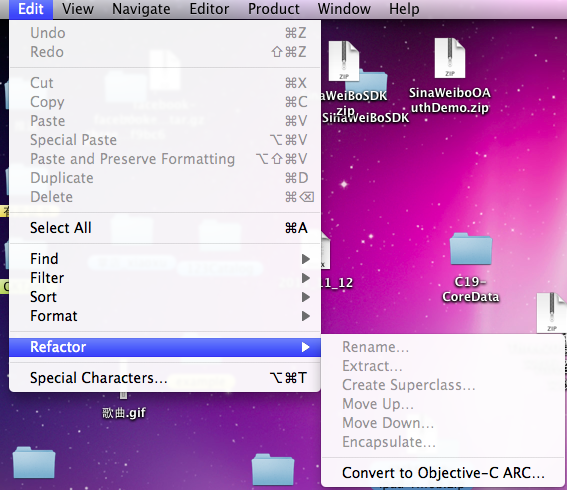Select the C19-CoreData folder icon
The image size is (567, 490).
[471, 249]
